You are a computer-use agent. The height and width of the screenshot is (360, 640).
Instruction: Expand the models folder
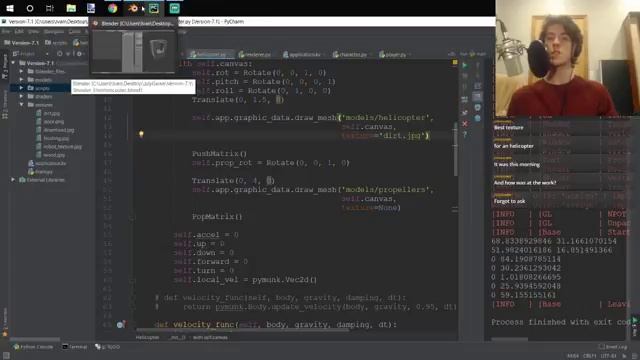pos(21,80)
